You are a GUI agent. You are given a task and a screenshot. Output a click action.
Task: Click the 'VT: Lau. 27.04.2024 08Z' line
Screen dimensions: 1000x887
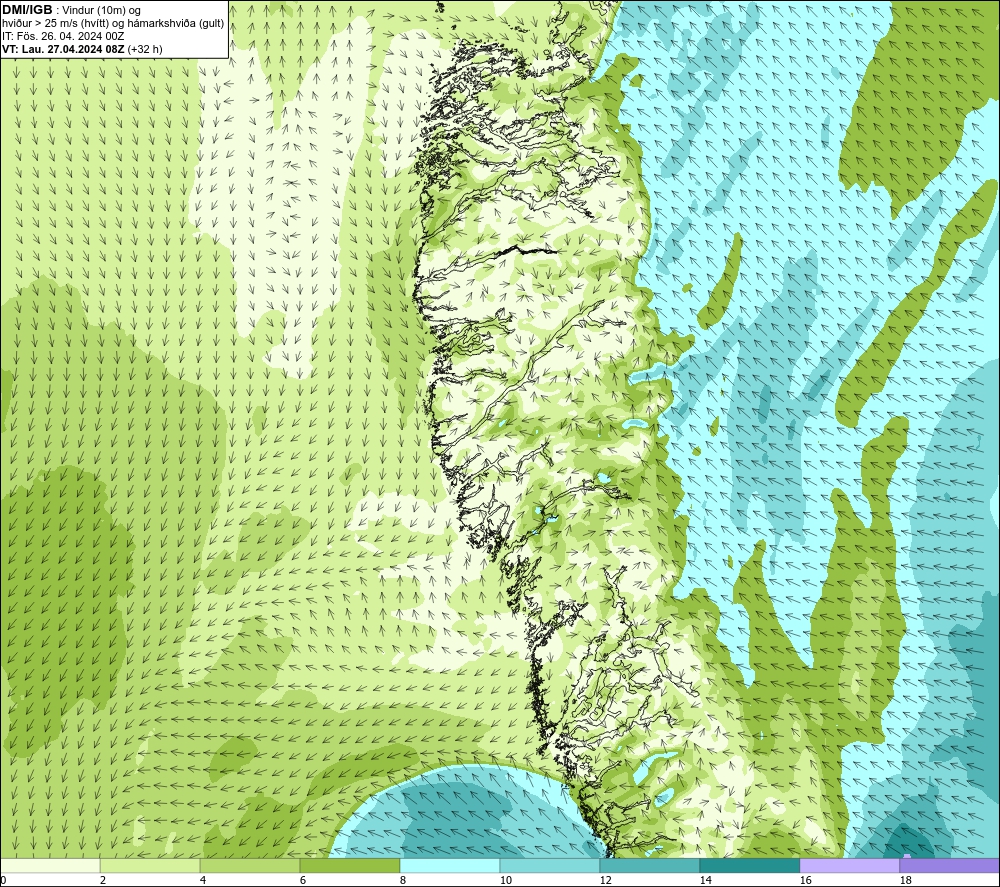pyautogui.click(x=82, y=49)
